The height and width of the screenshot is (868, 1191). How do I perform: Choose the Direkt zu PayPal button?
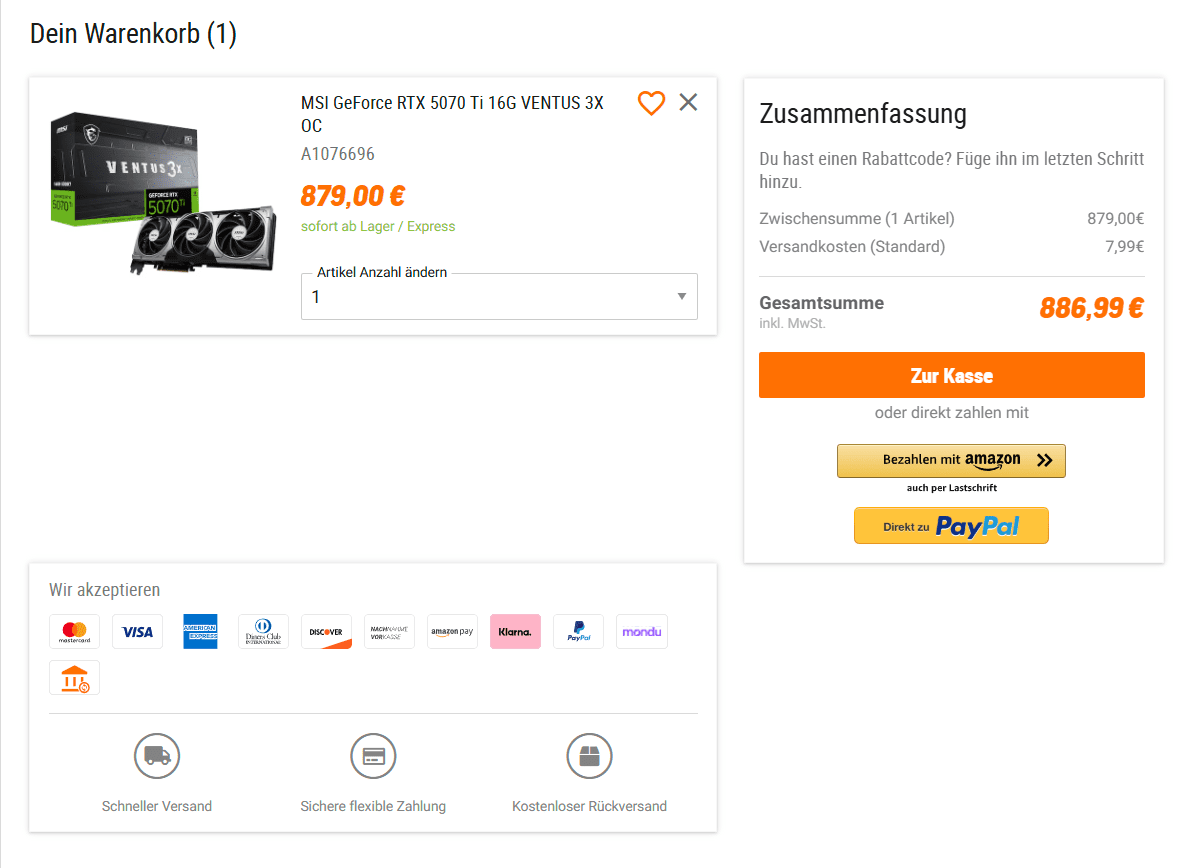click(951, 526)
